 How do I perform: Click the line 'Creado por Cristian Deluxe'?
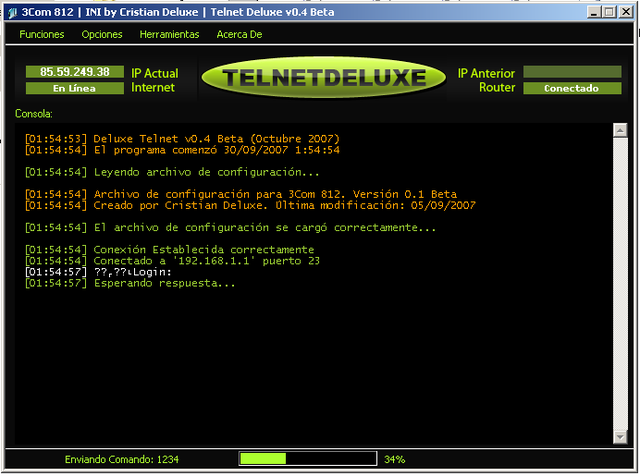click(x=250, y=205)
